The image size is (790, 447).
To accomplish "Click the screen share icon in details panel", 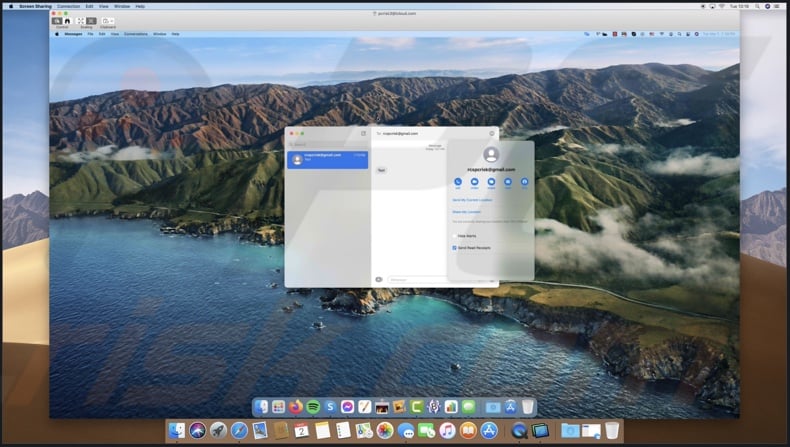I will pyautogui.click(x=491, y=181).
